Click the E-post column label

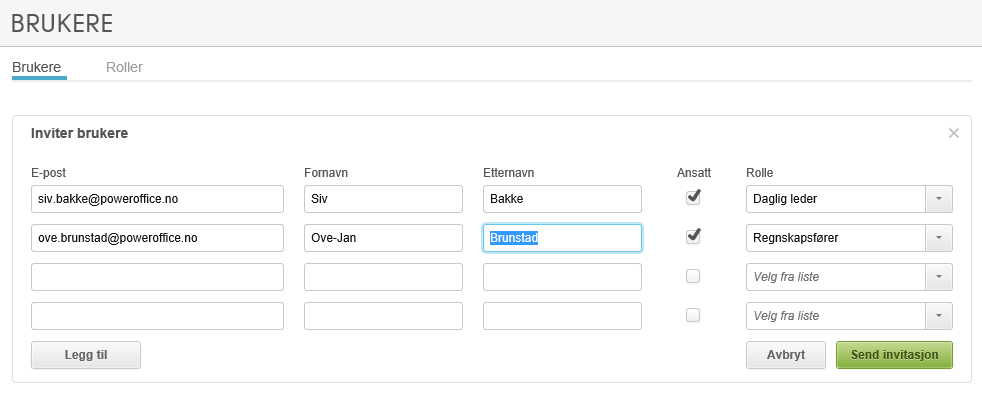[48, 173]
